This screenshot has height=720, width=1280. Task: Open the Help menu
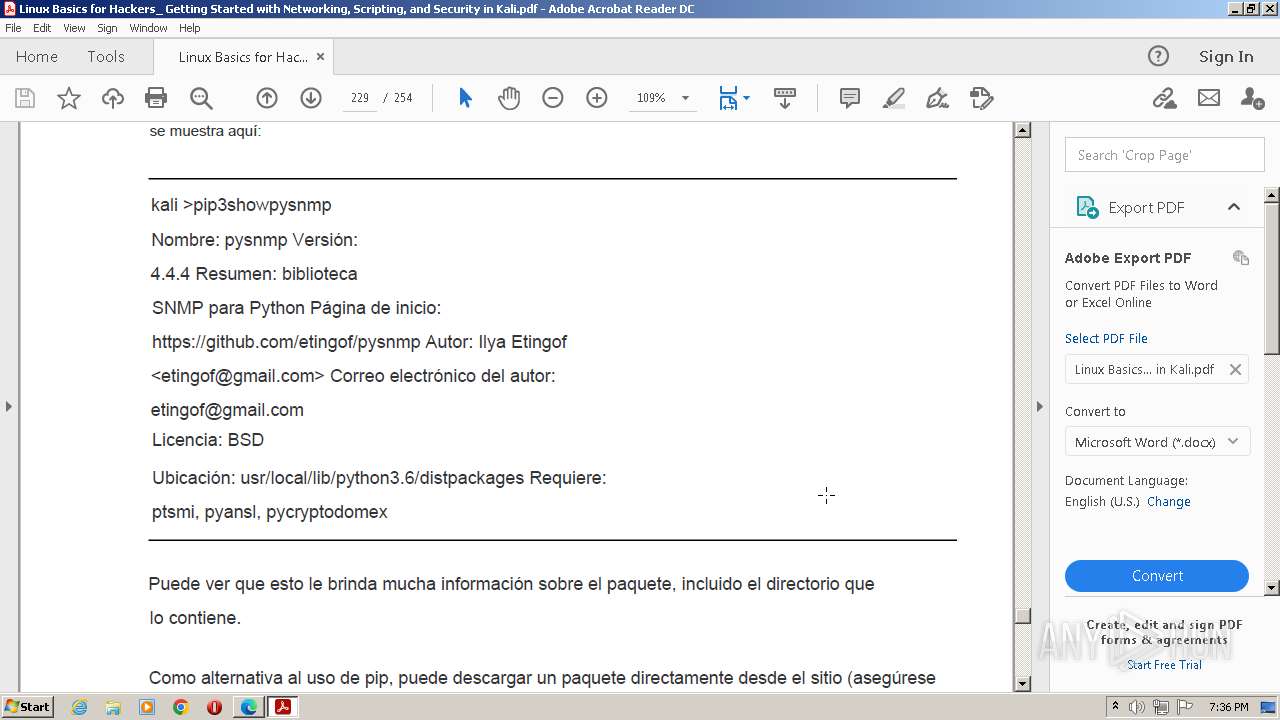(x=189, y=28)
